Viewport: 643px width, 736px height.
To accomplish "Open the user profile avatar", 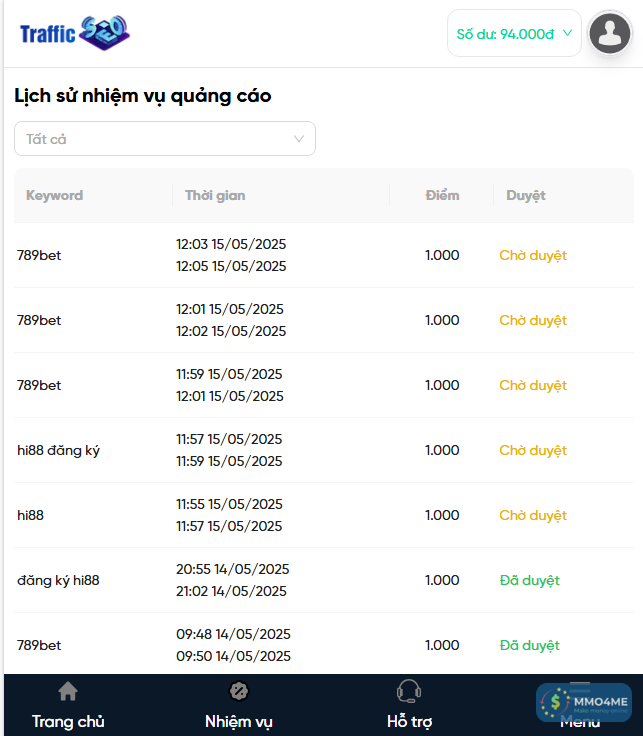I will tap(610, 33).
